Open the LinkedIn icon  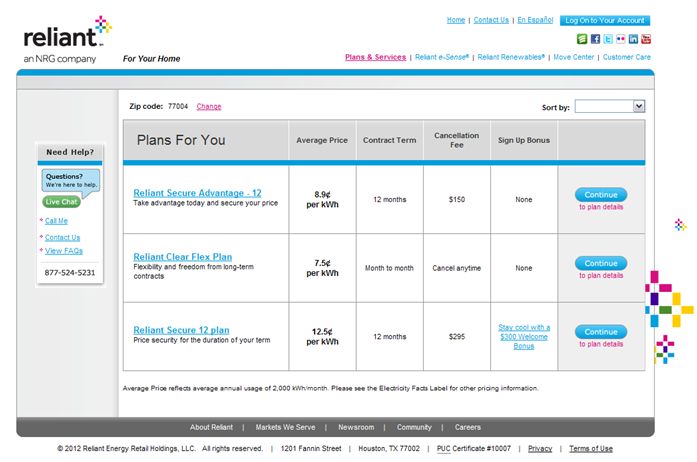tap(633, 39)
